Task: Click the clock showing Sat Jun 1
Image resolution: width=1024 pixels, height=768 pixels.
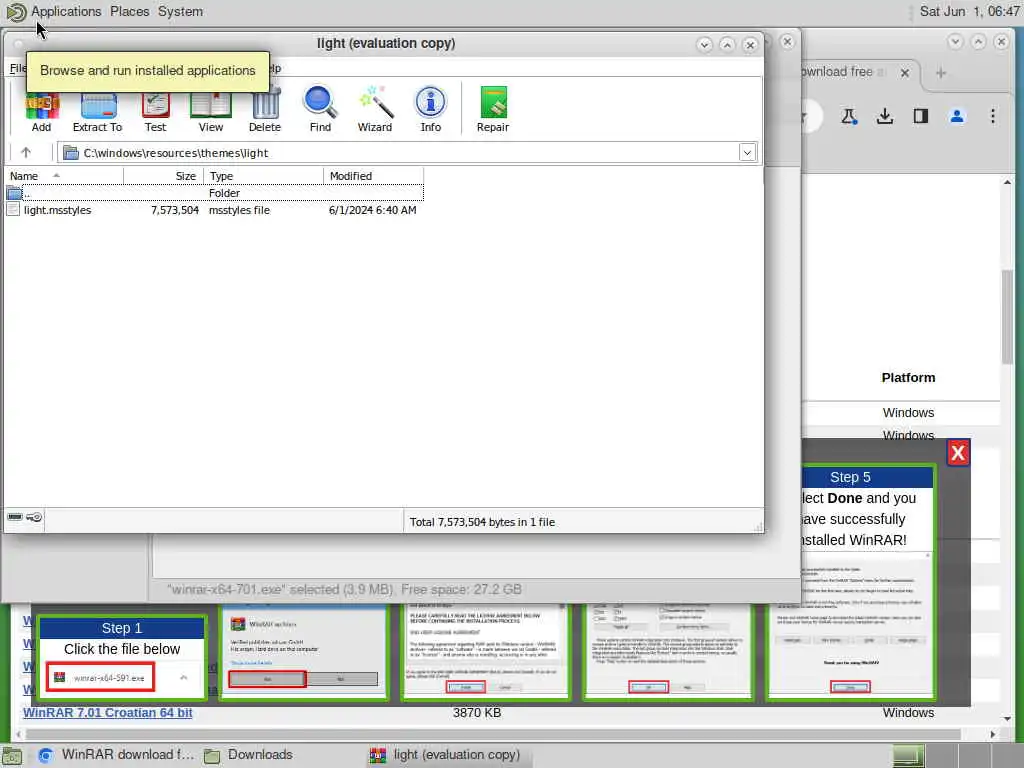Action: (x=969, y=11)
